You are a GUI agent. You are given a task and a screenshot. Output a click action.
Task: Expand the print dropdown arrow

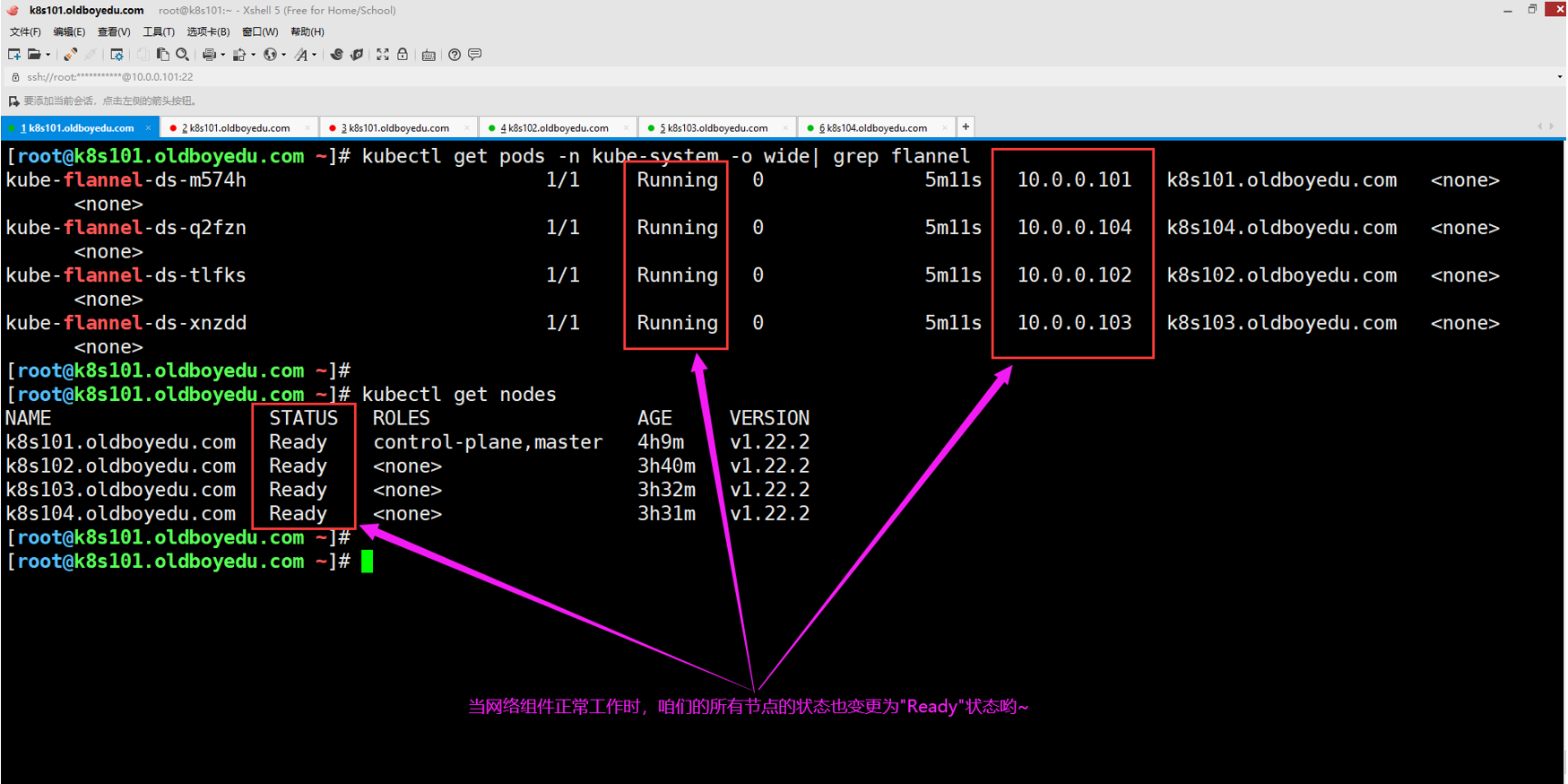[x=222, y=55]
